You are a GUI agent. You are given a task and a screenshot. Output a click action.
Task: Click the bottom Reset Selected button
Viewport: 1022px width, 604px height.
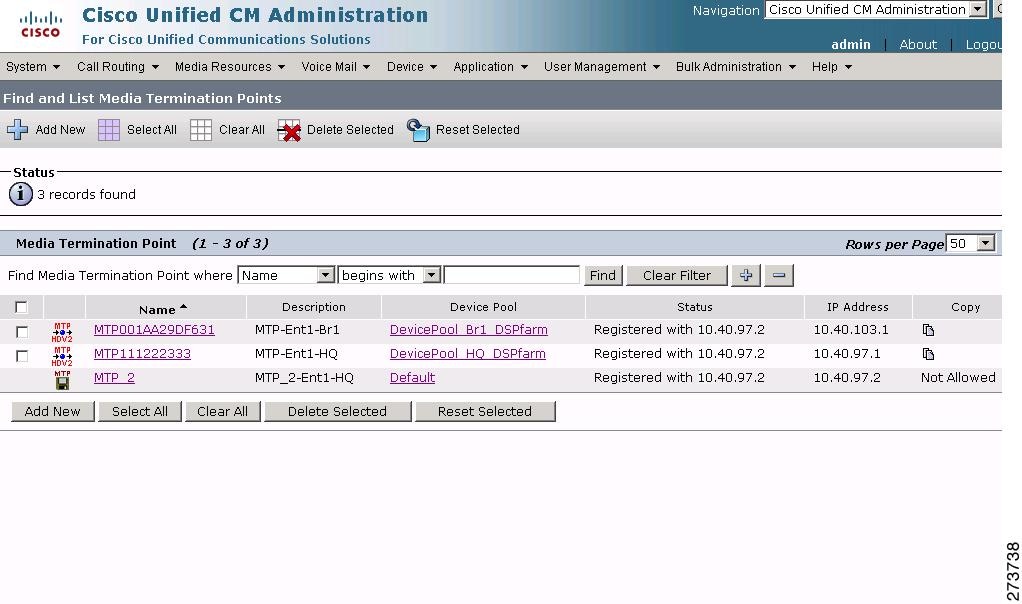[x=485, y=412]
